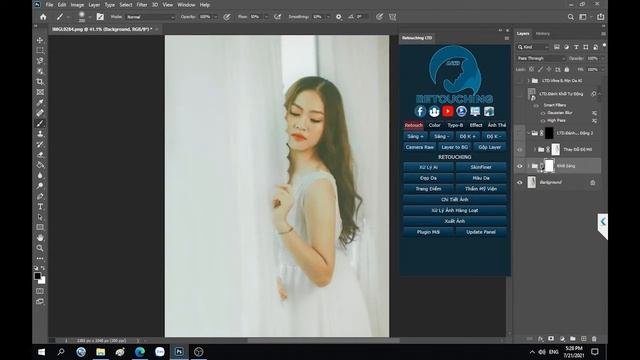Select the Eraser tool

point(40,155)
